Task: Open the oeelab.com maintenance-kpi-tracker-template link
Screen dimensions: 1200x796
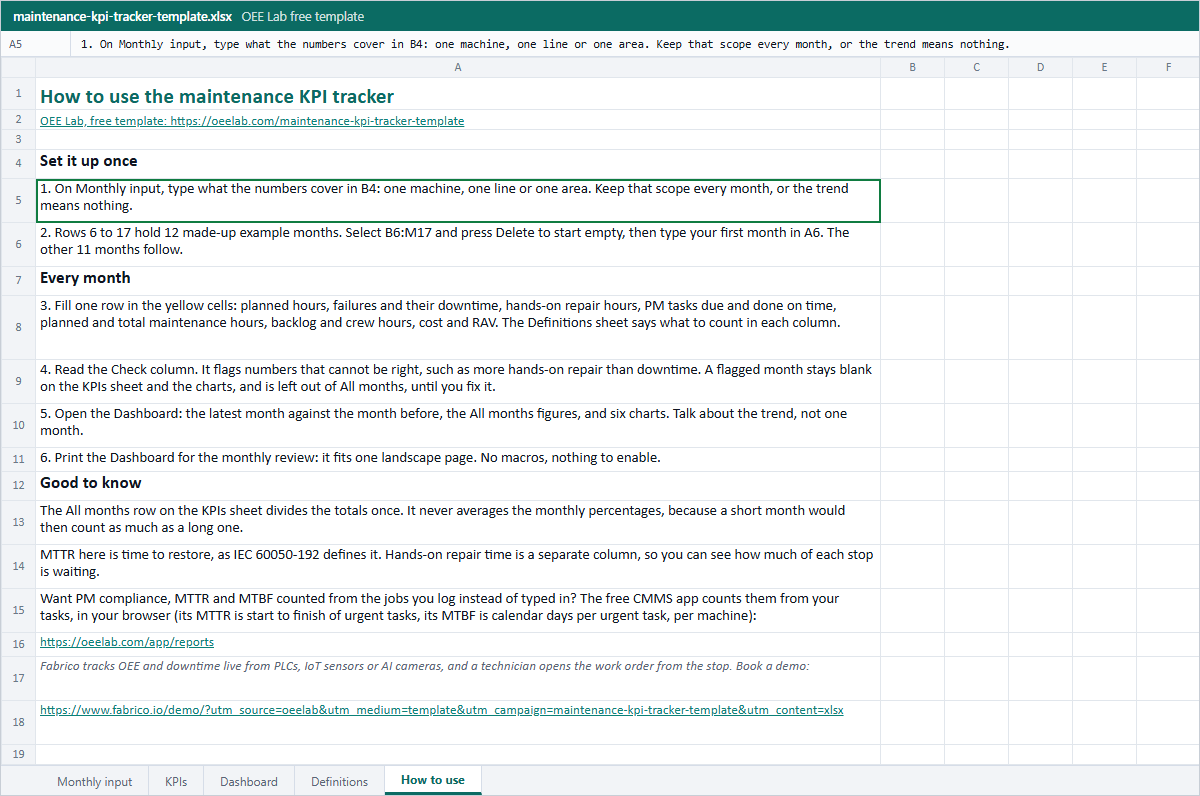Action: click(x=252, y=121)
